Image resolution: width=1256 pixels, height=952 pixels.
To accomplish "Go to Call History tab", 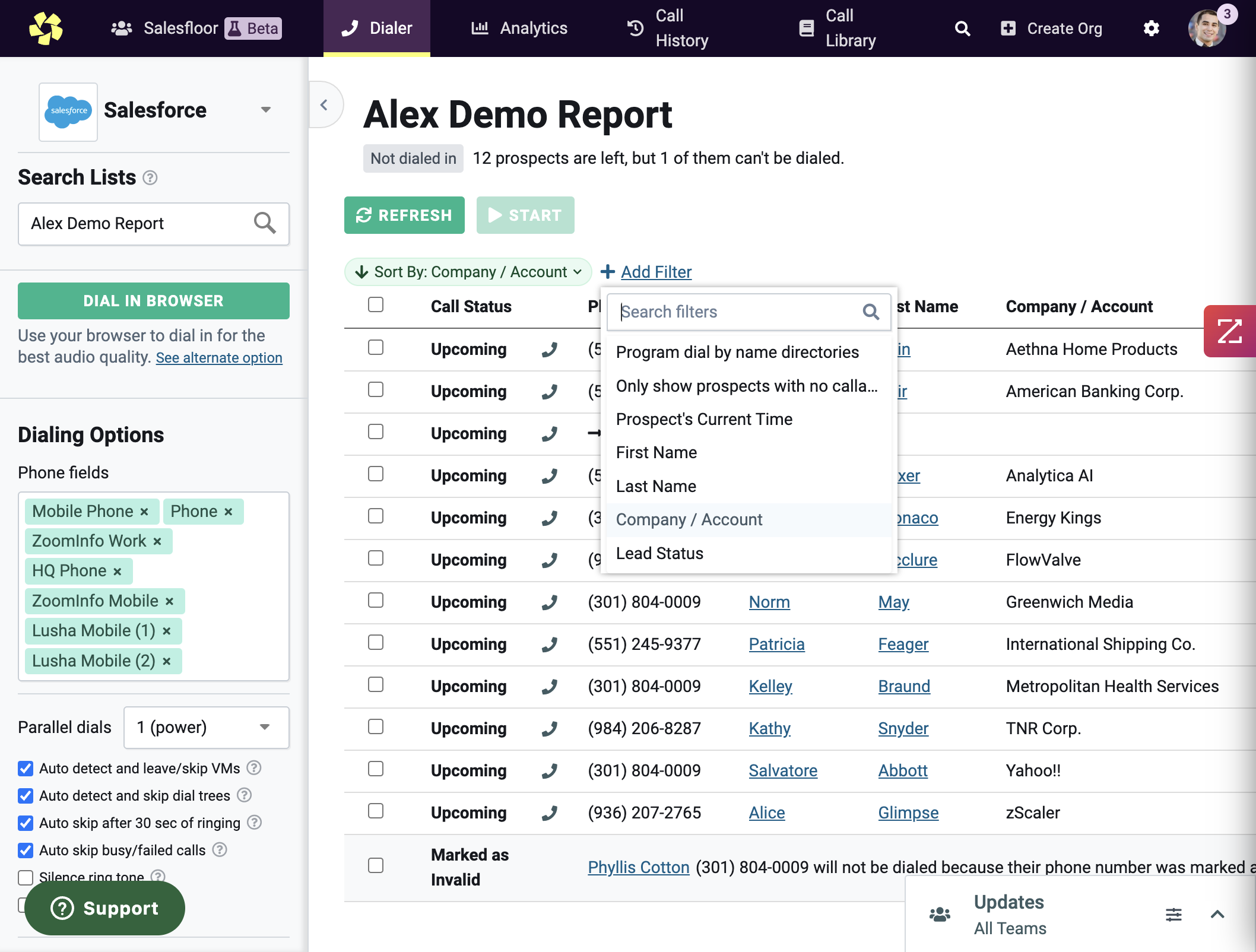I will point(668,28).
